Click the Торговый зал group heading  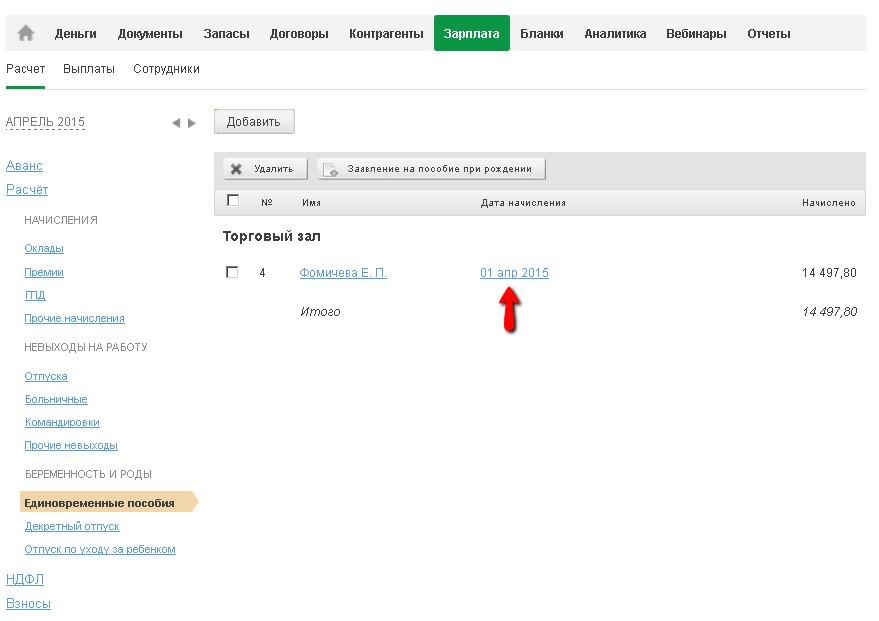(271, 236)
